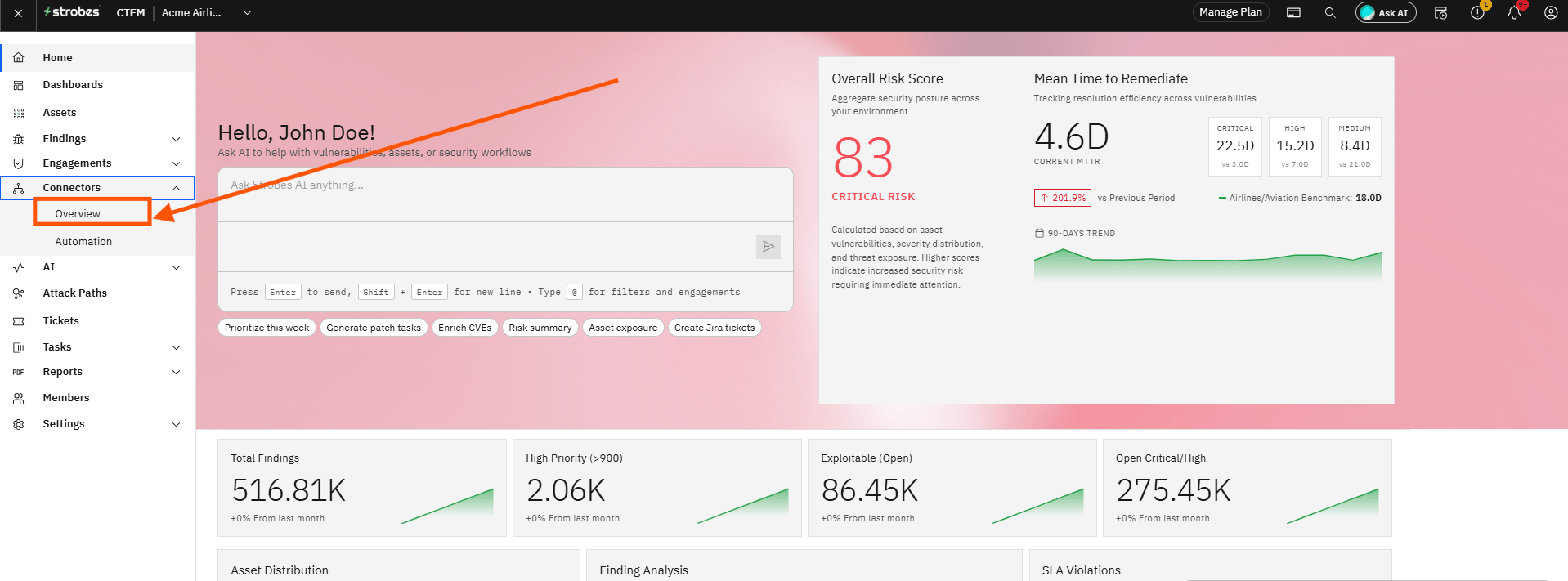Click the Home icon in sidebar
The image size is (1568, 581).
[x=19, y=57]
